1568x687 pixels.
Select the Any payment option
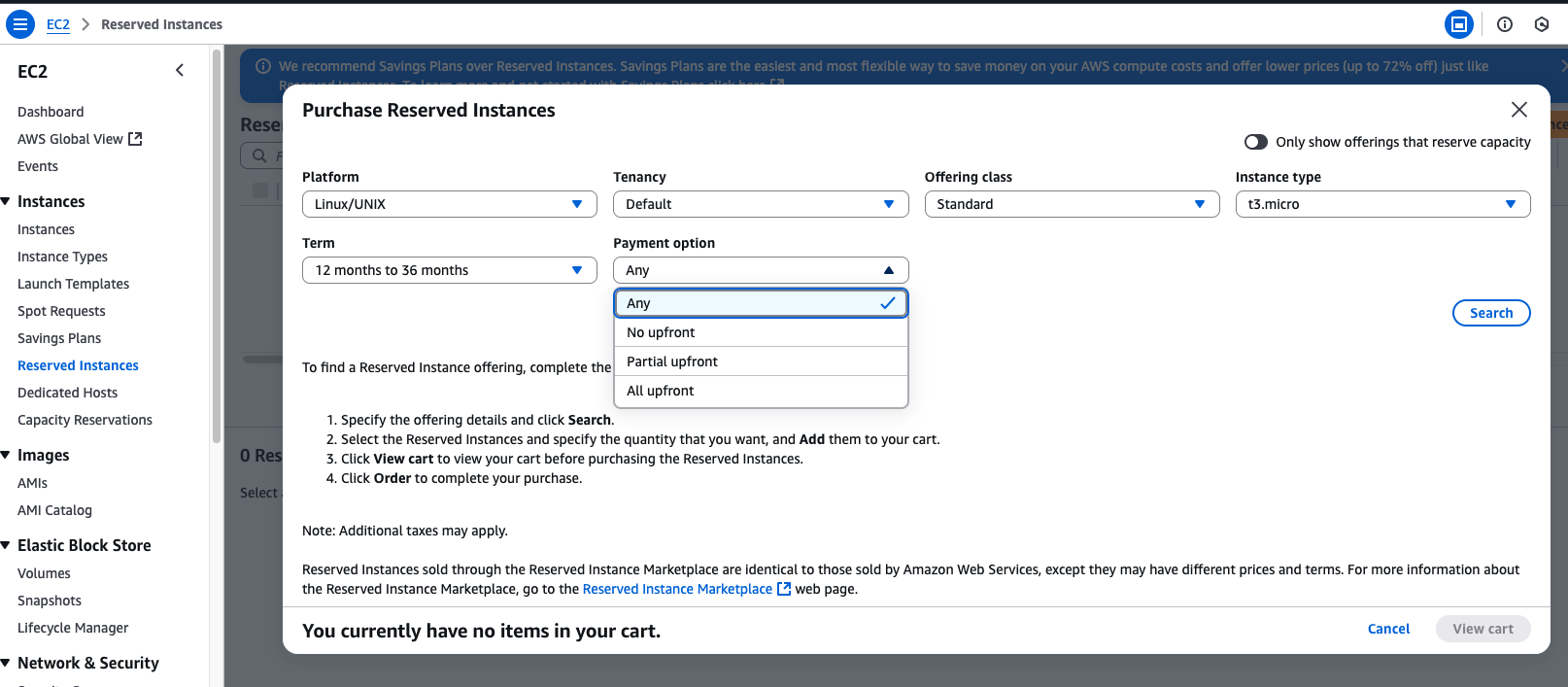[761, 303]
